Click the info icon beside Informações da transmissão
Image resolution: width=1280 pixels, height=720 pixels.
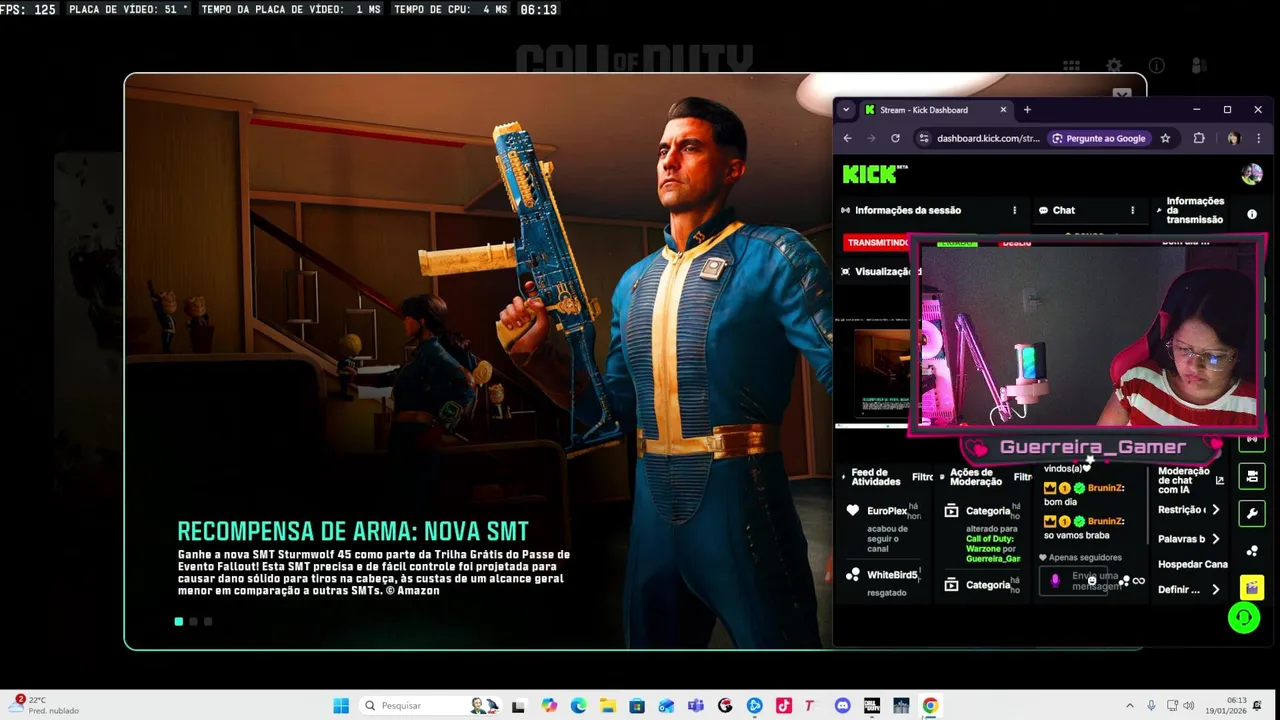[x=1251, y=214]
